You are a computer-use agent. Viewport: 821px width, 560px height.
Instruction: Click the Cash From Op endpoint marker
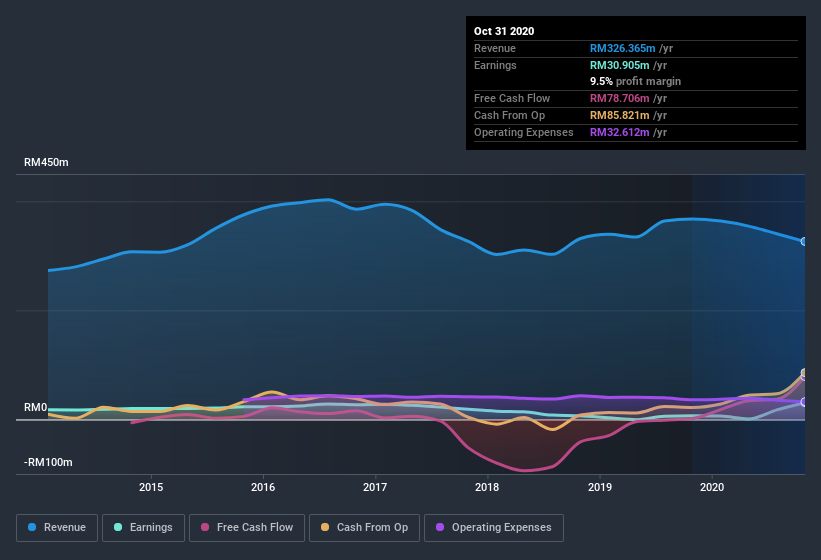pyautogui.click(x=804, y=373)
